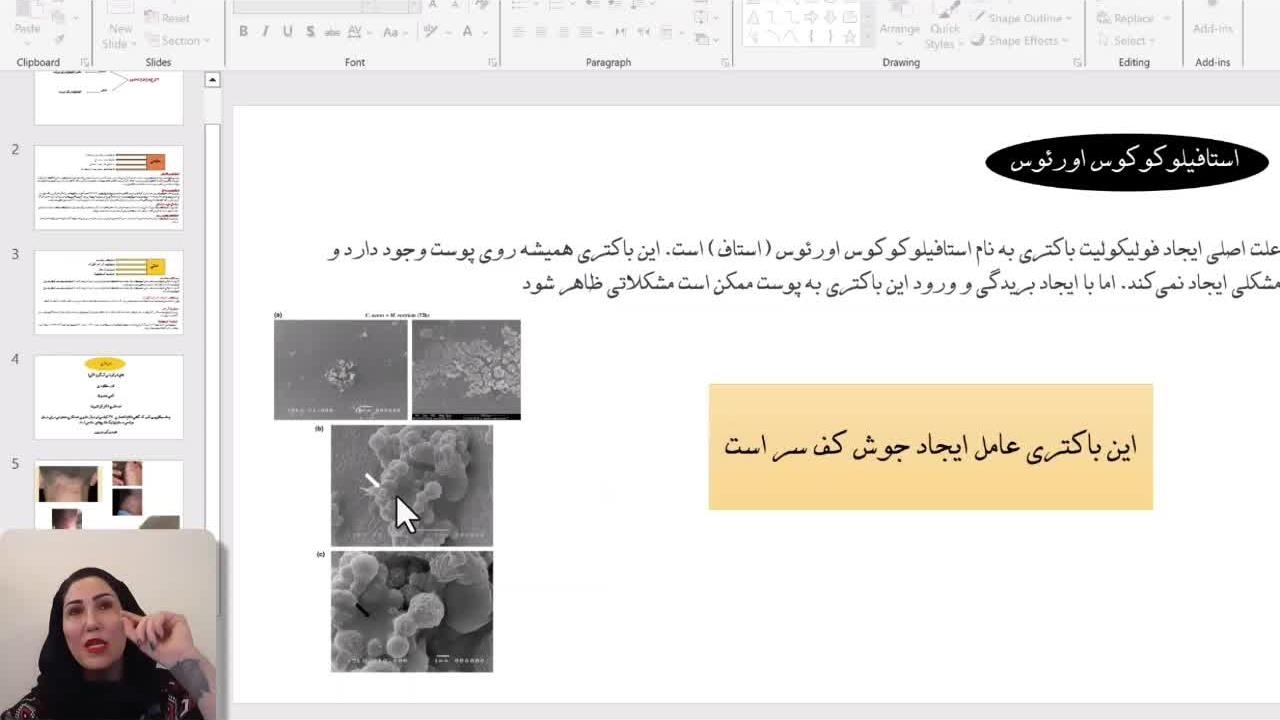This screenshot has height=720, width=1280.
Task: Select the yellow highlighted text box
Action: pos(930,447)
